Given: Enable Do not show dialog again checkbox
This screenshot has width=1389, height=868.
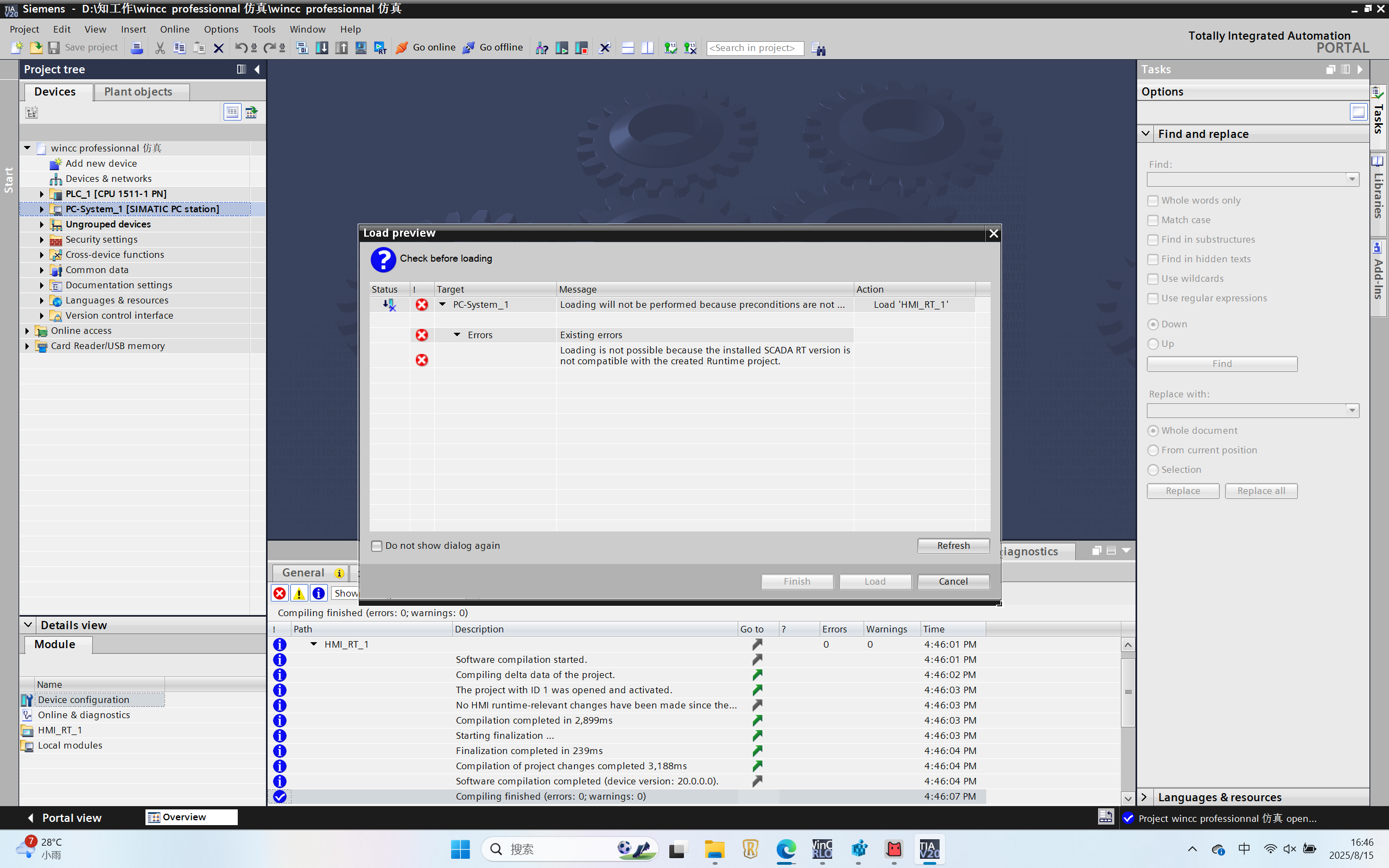Looking at the screenshot, I should (377, 546).
